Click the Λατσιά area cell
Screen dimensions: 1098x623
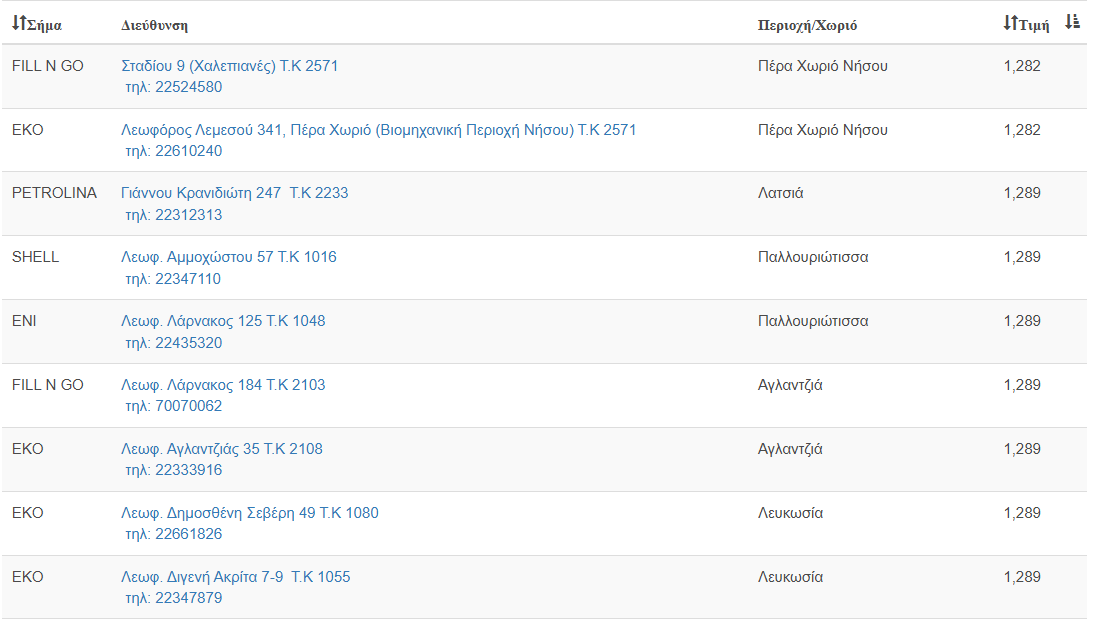coord(781,193)
